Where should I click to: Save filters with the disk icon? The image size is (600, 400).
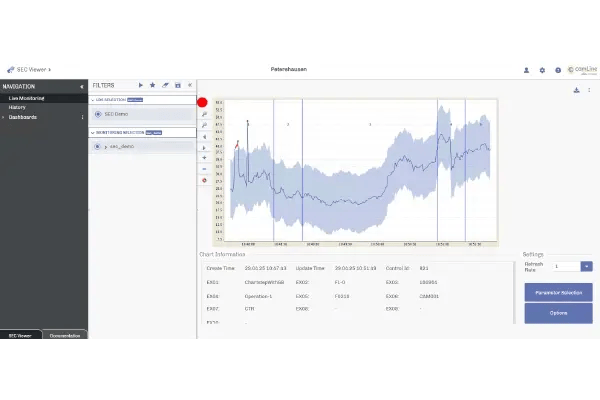pos(177,86)
